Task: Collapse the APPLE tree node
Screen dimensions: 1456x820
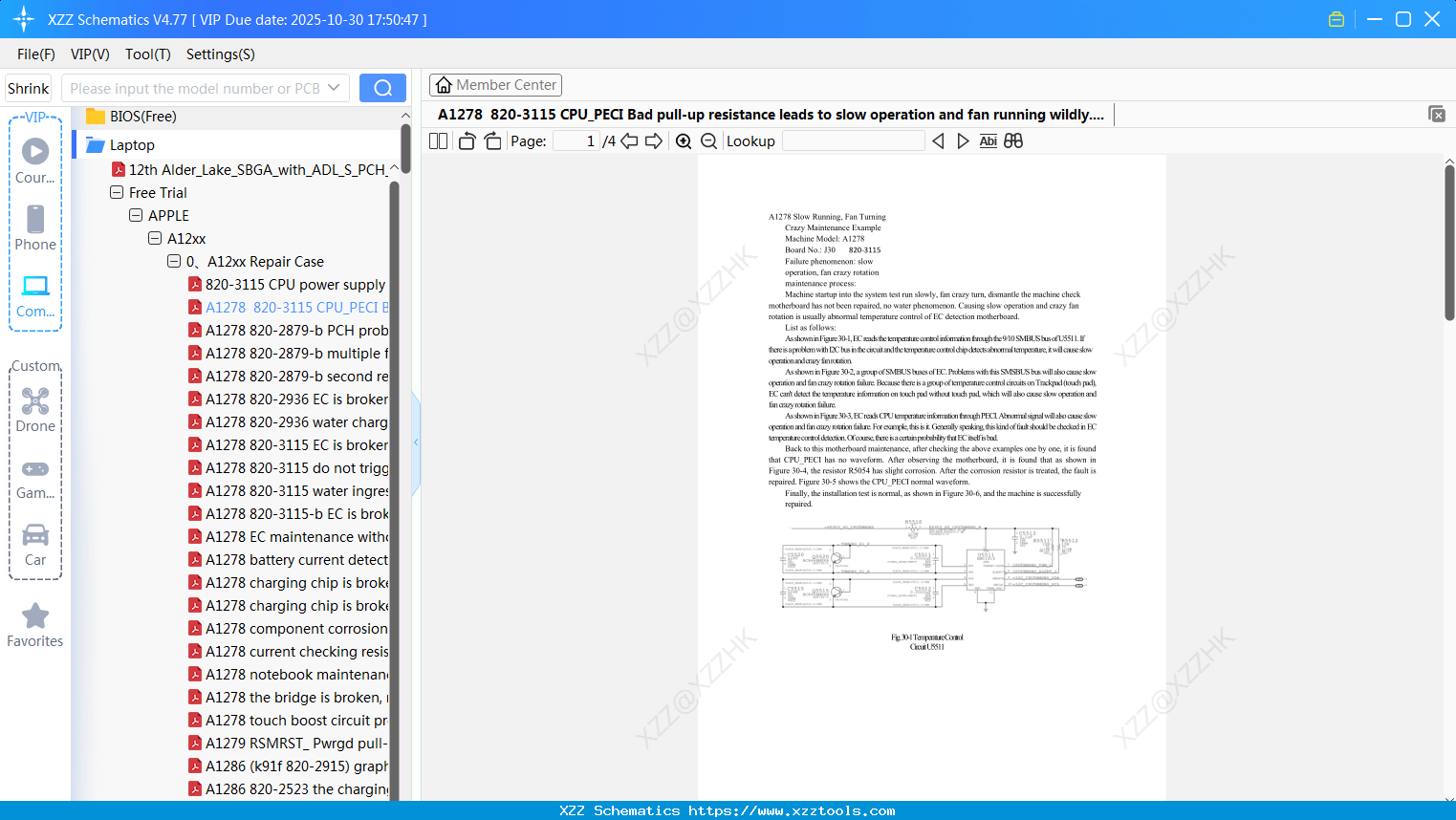Action: tap(136, 215)
